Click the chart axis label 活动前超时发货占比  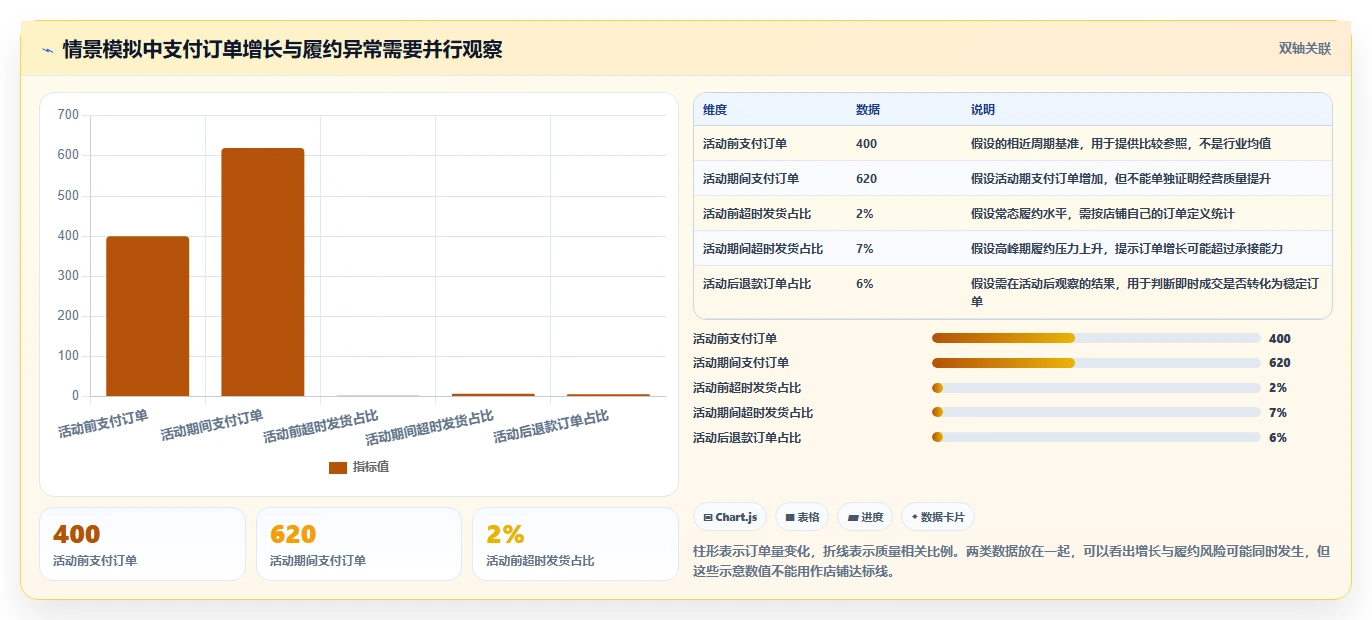click(x=321, y=427)
